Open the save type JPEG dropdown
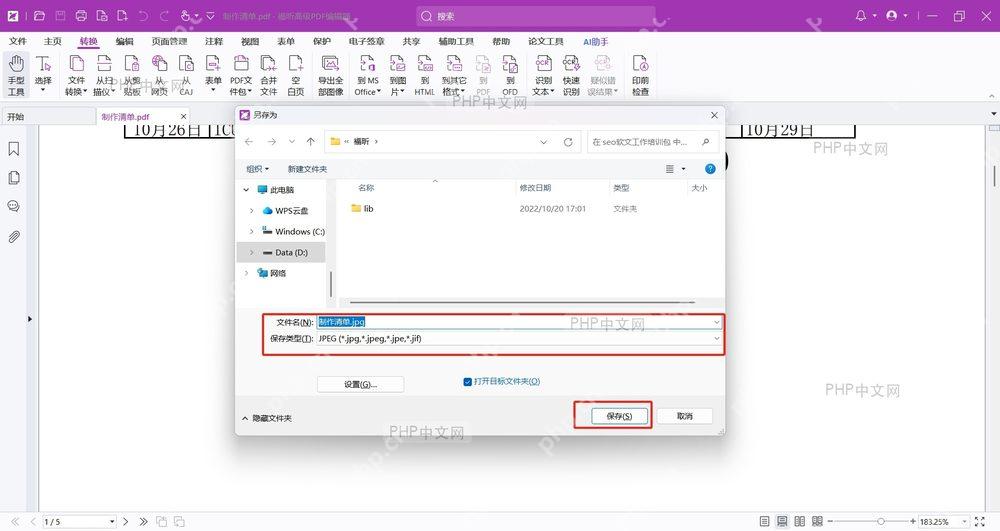 point(717,338)
